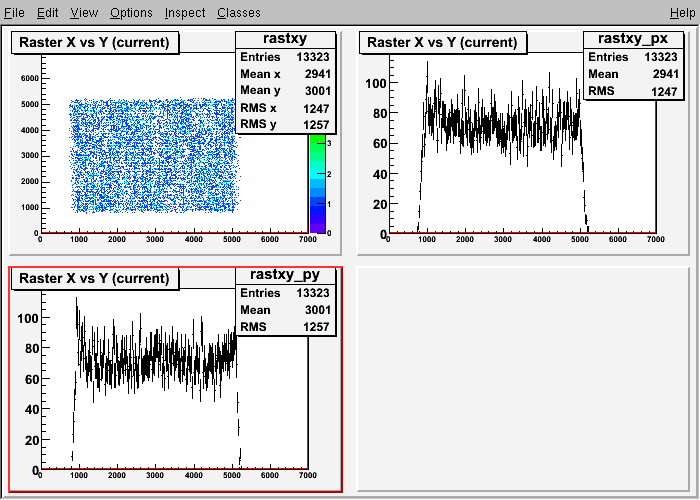Click 'Mean x 2941' in rastxy stats
700x500 pixels.
pos(285,74)
